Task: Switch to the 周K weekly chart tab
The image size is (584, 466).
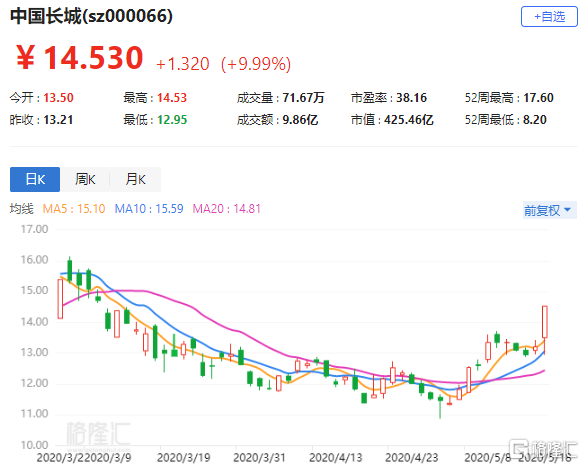Action: [85, 180]
